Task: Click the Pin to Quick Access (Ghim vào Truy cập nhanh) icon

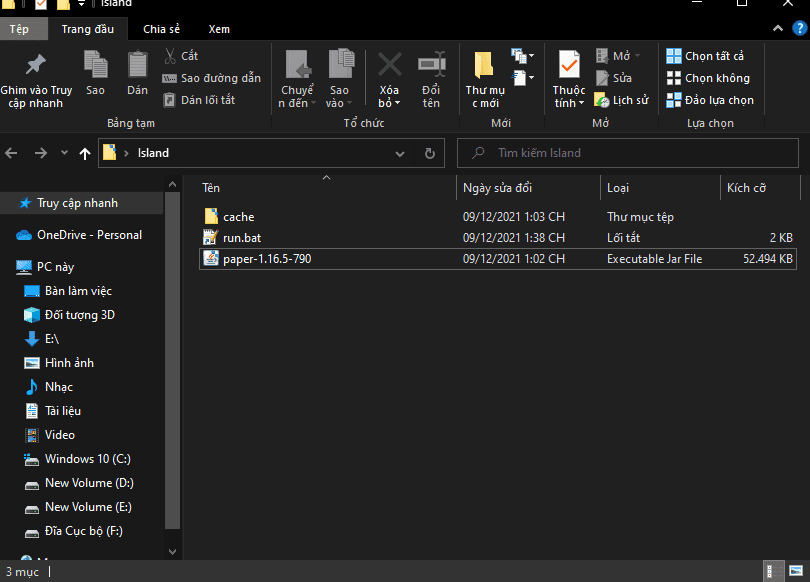Action: tap(36, 65)
